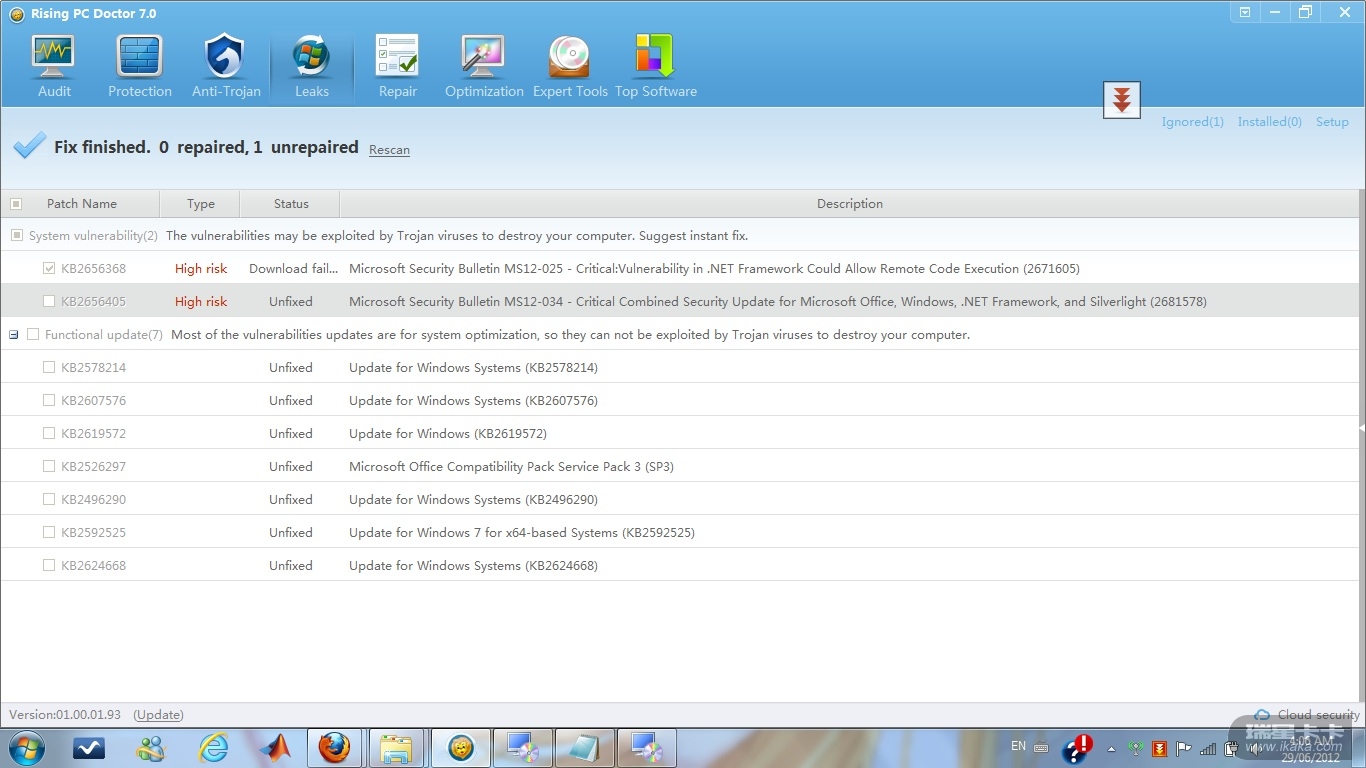Tick the KB2624668 patch checkbox
The width and height of the screenshot is (1366, 768).
(49, 566)
